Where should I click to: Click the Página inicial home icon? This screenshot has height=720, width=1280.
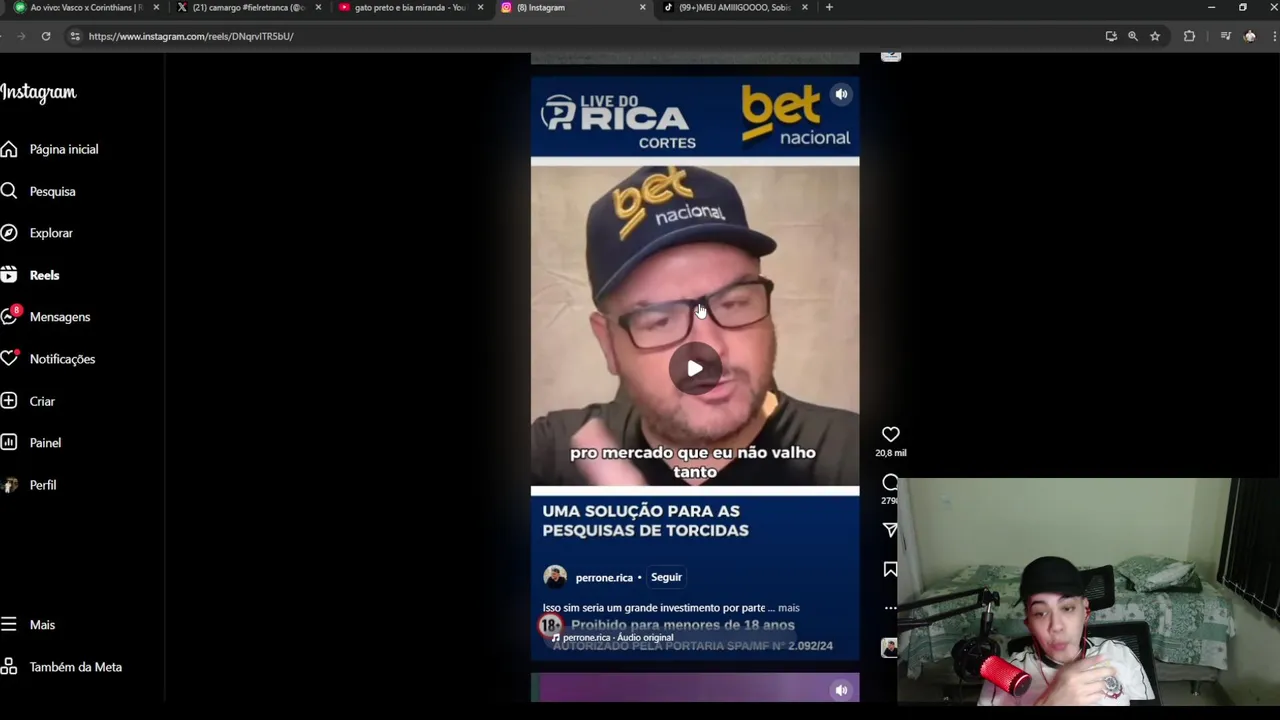click(x=9, y=149)
